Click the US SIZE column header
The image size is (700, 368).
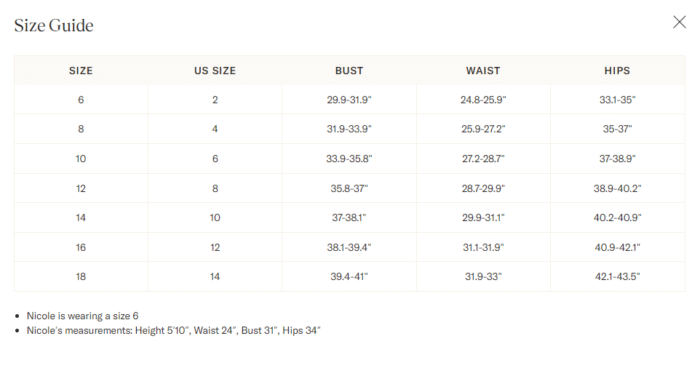pyautogui.click(x=215, y=71)
